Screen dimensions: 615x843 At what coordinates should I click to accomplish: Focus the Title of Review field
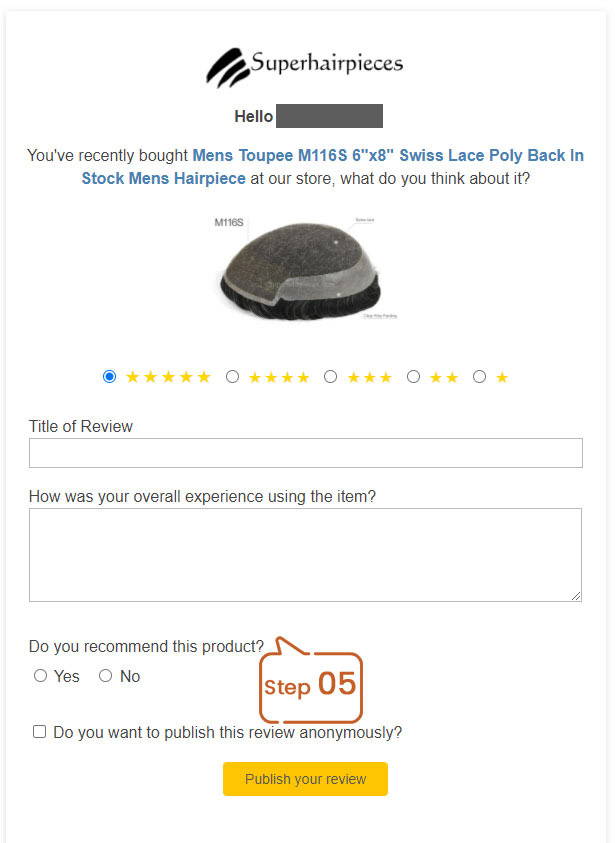(305, 453)
